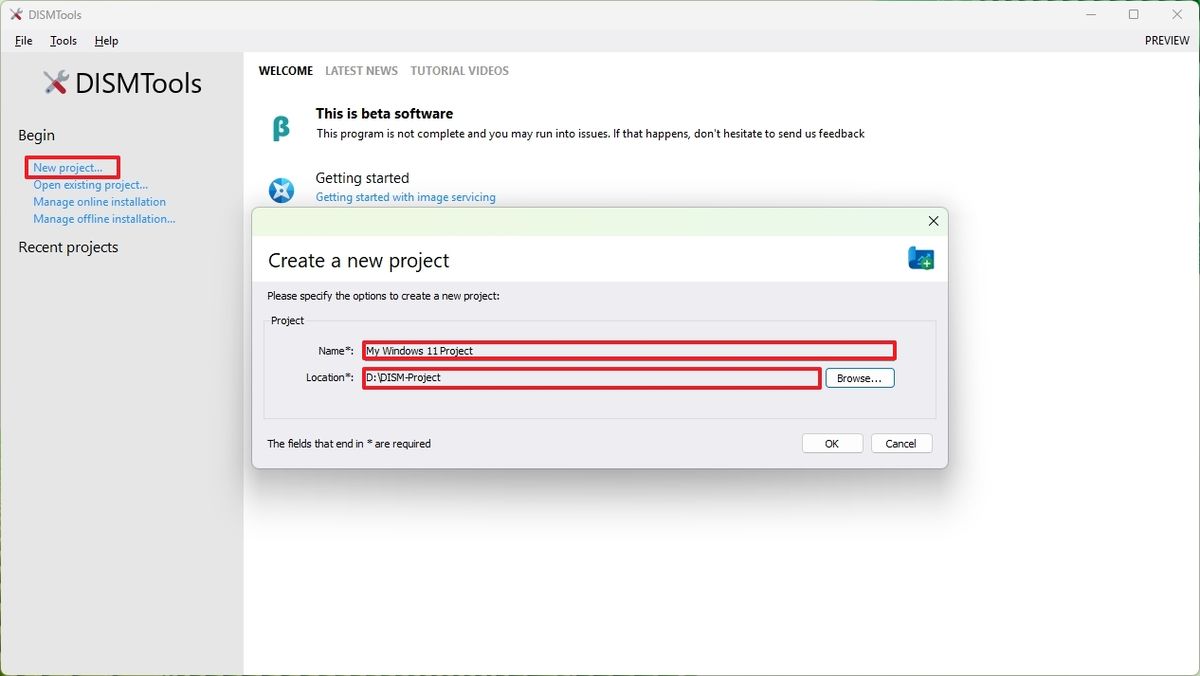Click the DISMTools title bar icon
1200x676 pixels.
click(14, 14)
